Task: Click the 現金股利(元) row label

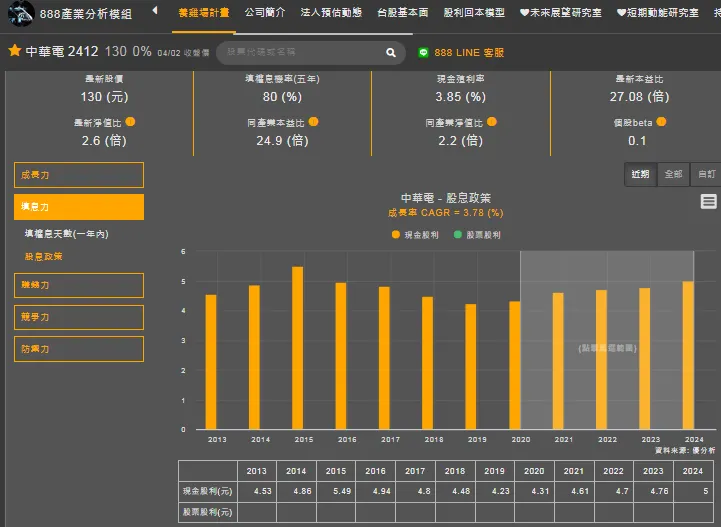Action: [207, 491]
